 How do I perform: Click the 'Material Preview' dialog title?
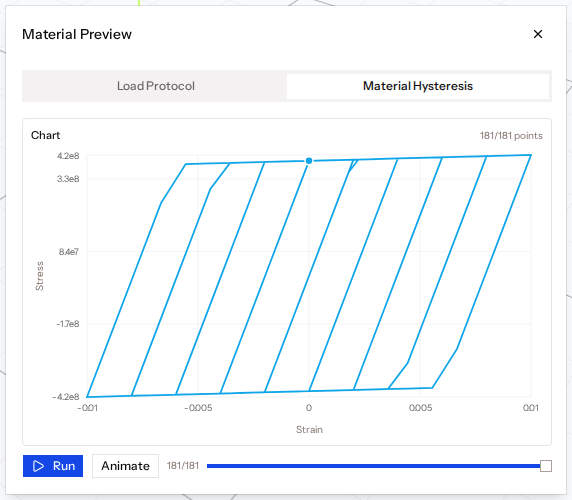[x=77, y=34]
